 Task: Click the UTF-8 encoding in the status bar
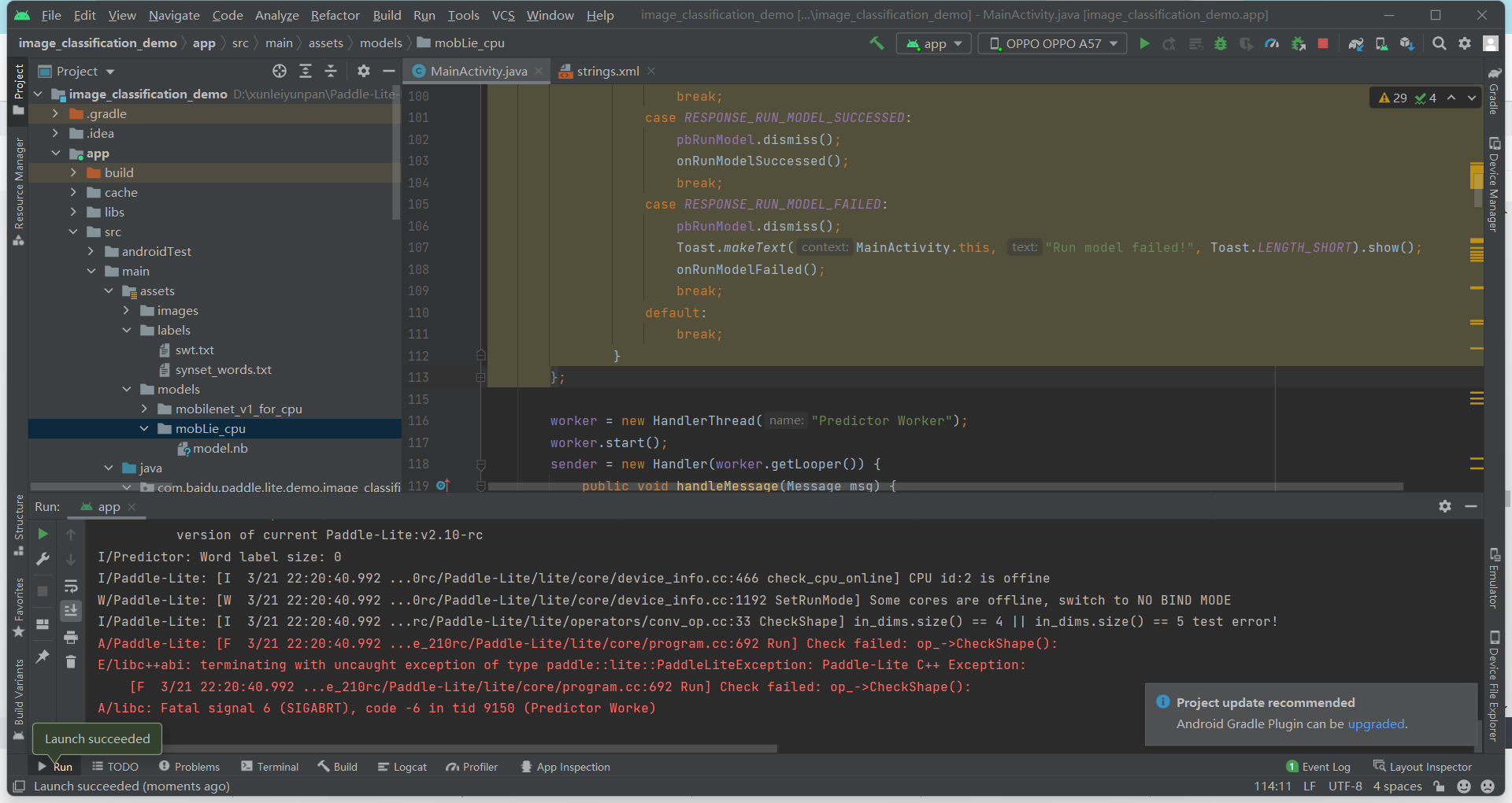pyautogui.click(x=1345, y=786)
